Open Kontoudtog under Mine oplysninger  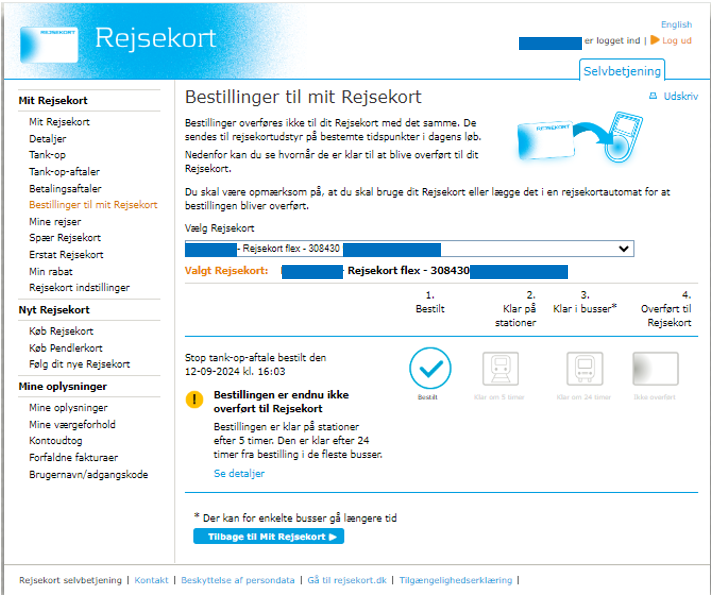(x=56, y=441)
